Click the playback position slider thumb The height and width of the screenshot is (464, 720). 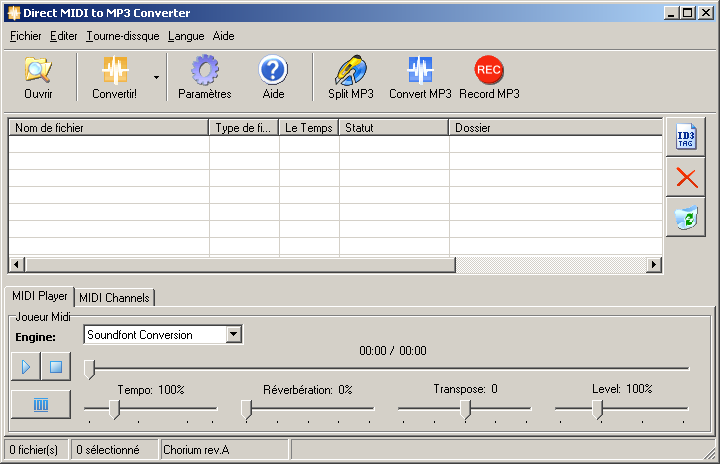pyautogui.click(x=90, y=369)
